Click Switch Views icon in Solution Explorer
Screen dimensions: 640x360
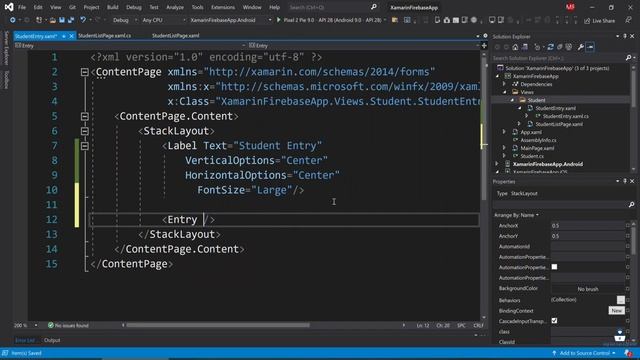tap(525, 47)
